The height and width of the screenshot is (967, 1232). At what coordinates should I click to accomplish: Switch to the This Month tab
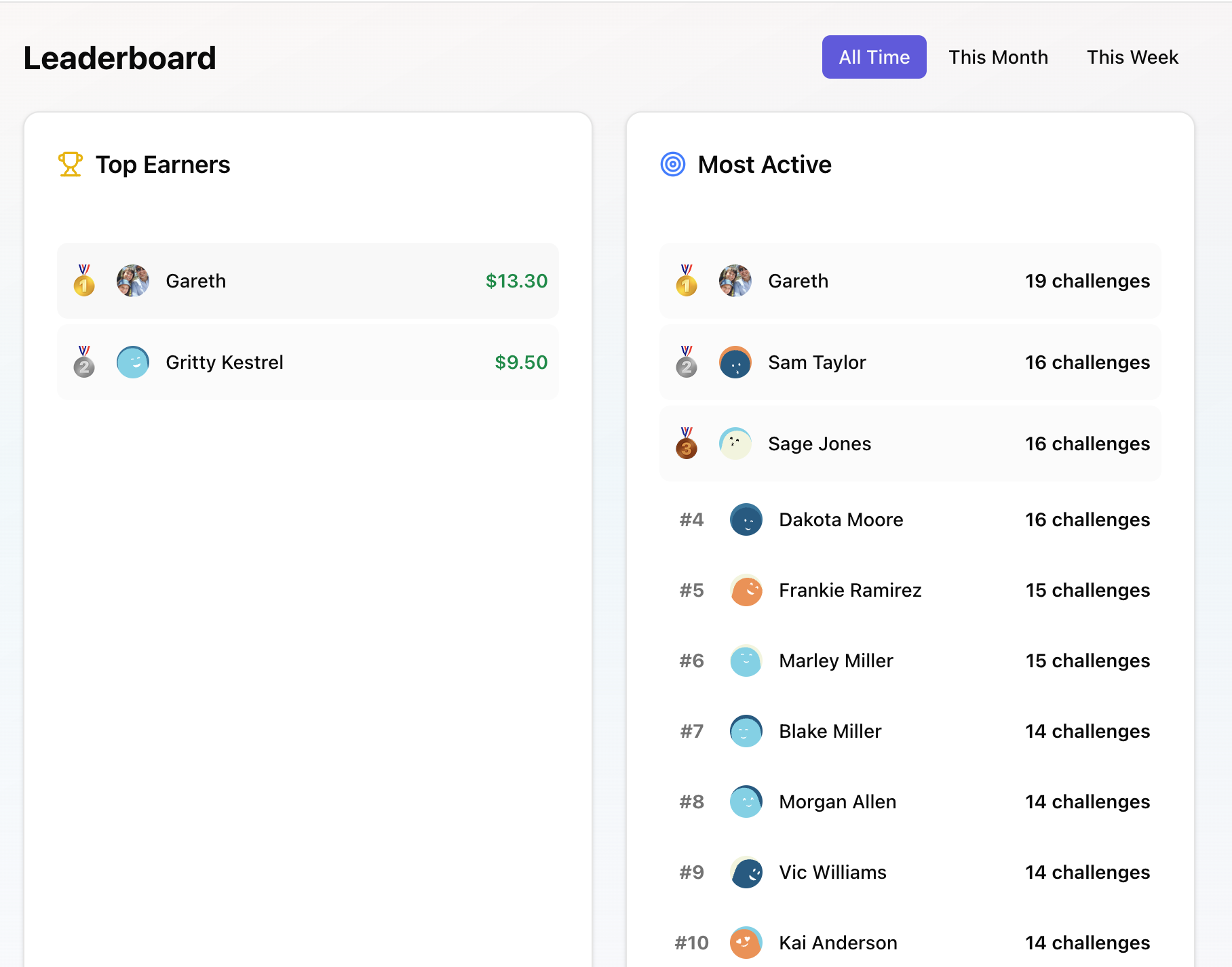pos(999,57)
